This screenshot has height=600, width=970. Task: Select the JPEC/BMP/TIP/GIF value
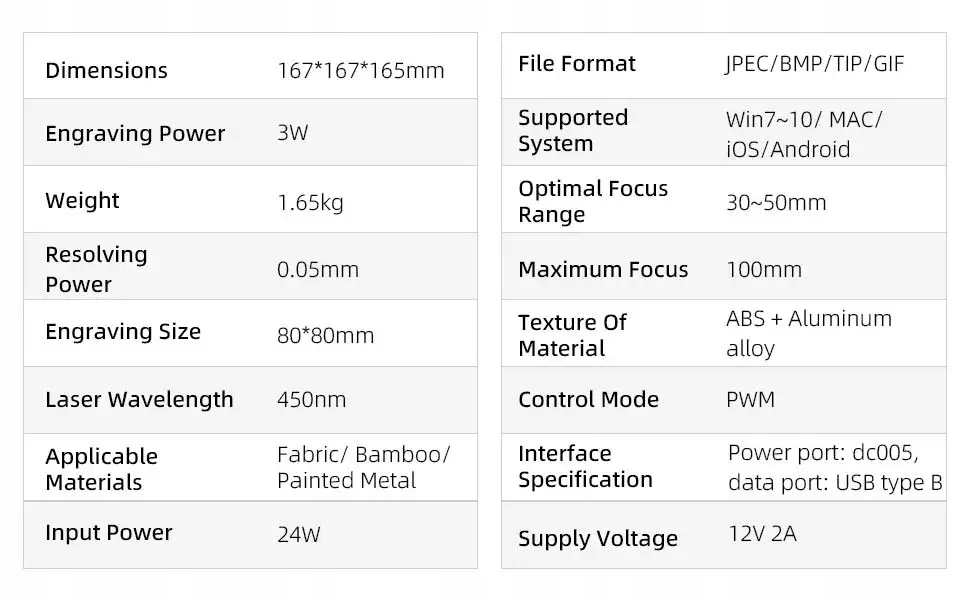[814, 64]
